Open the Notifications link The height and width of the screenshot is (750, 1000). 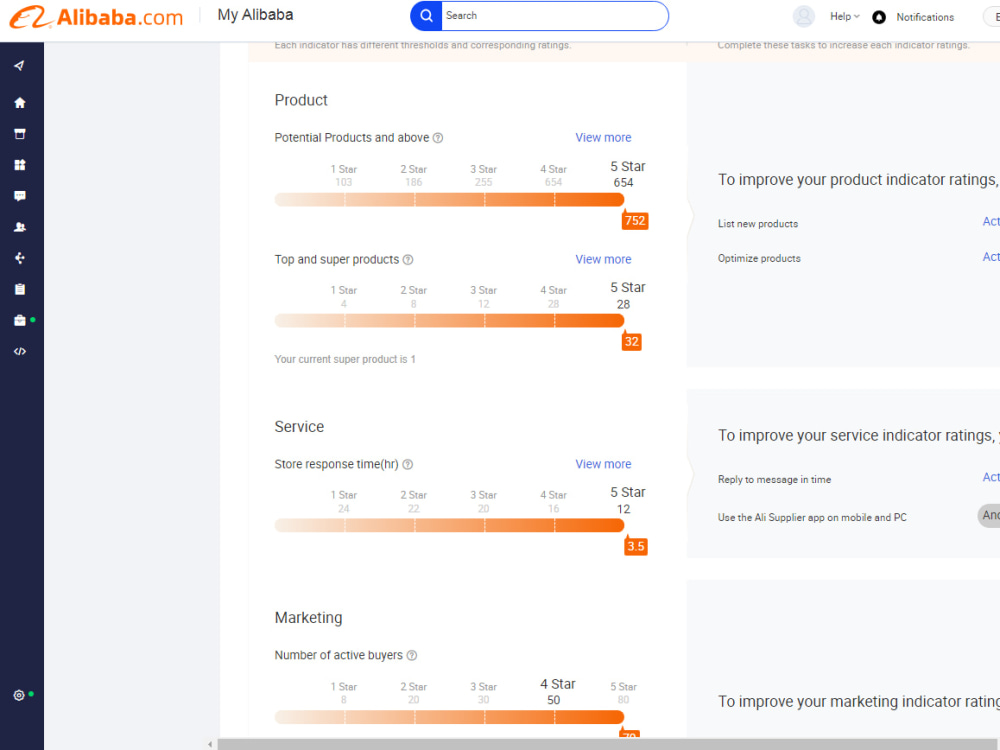coord(925,17)
